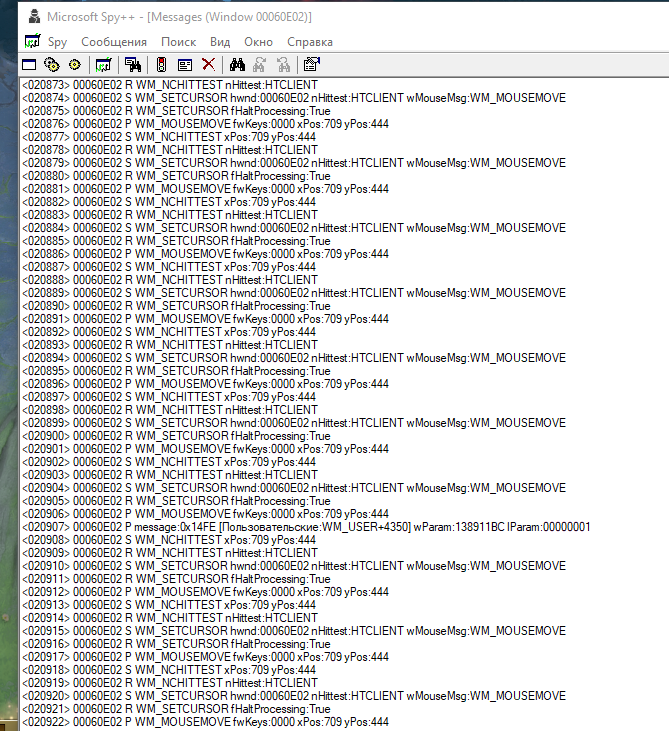The height and width of the screenshot is (731, 669).
Task: Select log line <020899> WM_SETCURSOR
Action: [x=294, y=423]
